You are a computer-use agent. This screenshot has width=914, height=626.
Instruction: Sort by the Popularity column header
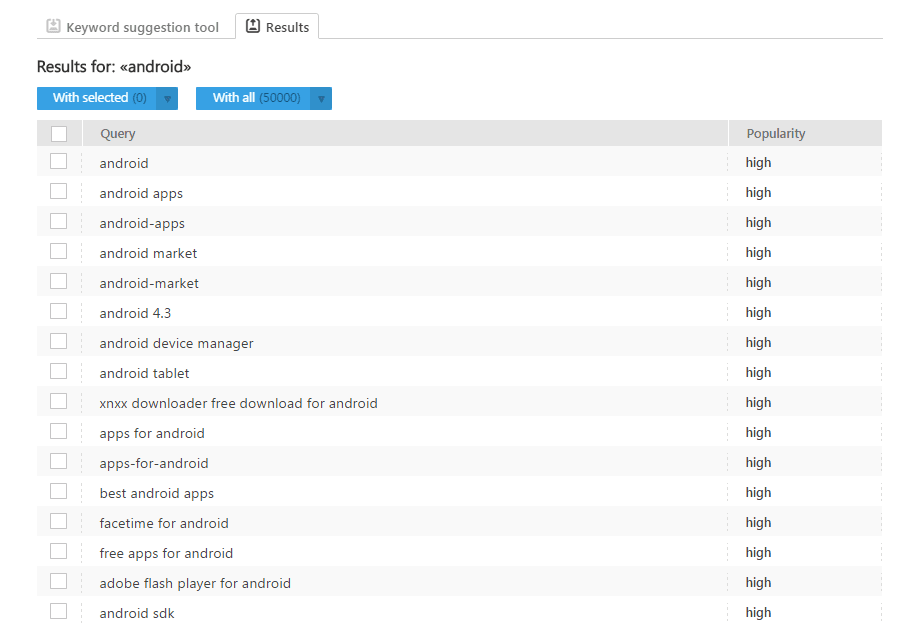(776, 133)
